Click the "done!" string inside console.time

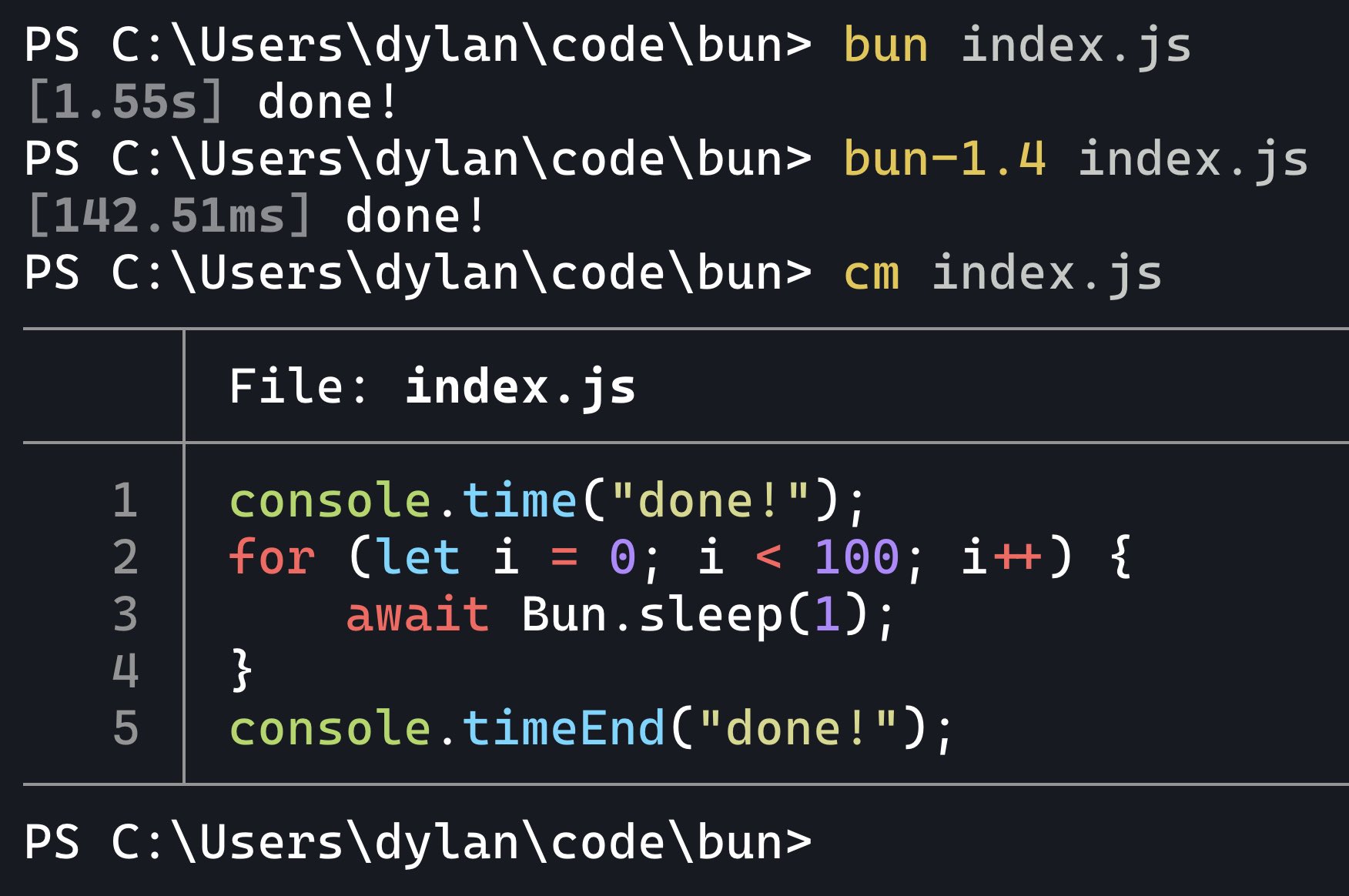click(x=711, y=500)
